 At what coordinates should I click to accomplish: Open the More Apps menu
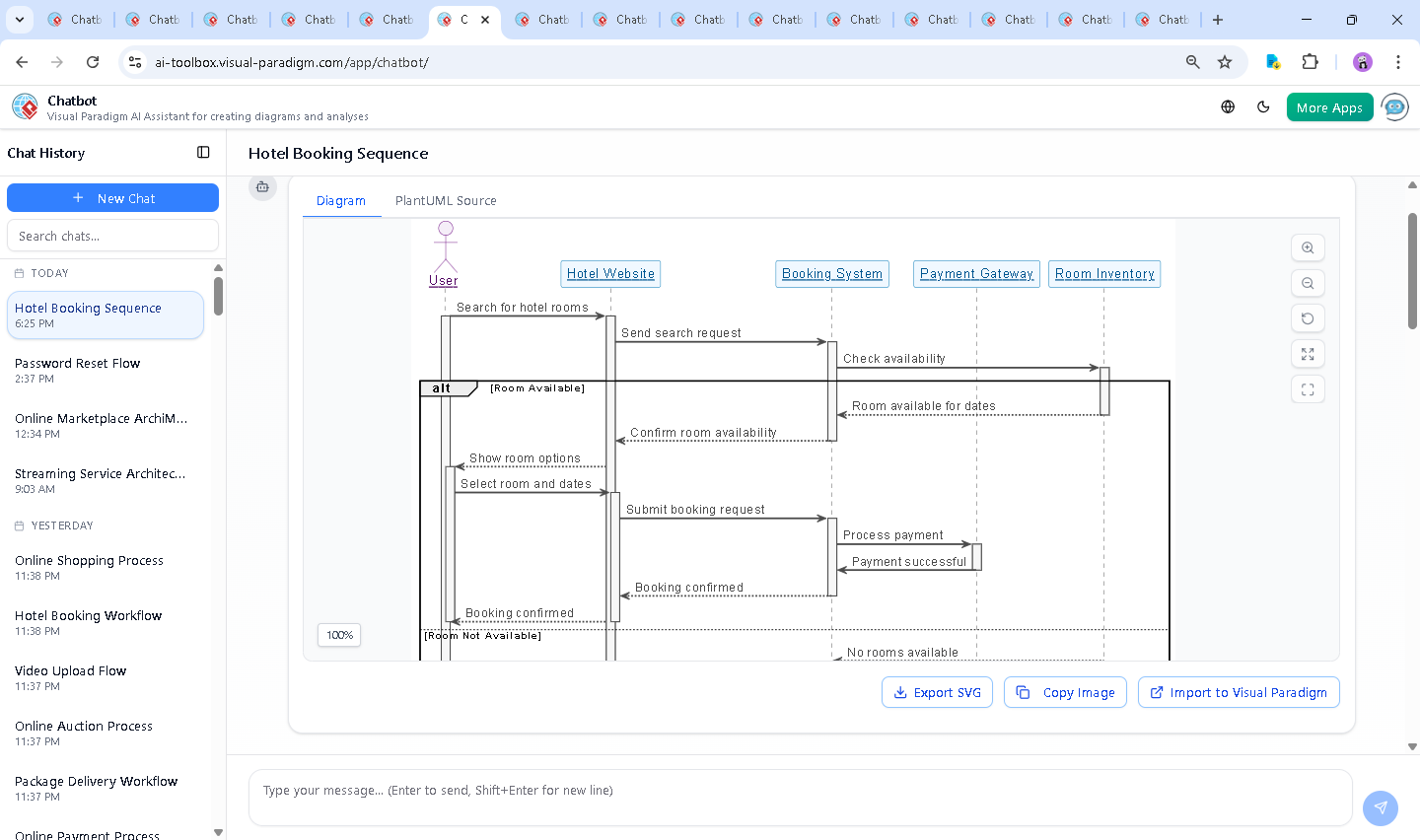(x=1329, y=107)
